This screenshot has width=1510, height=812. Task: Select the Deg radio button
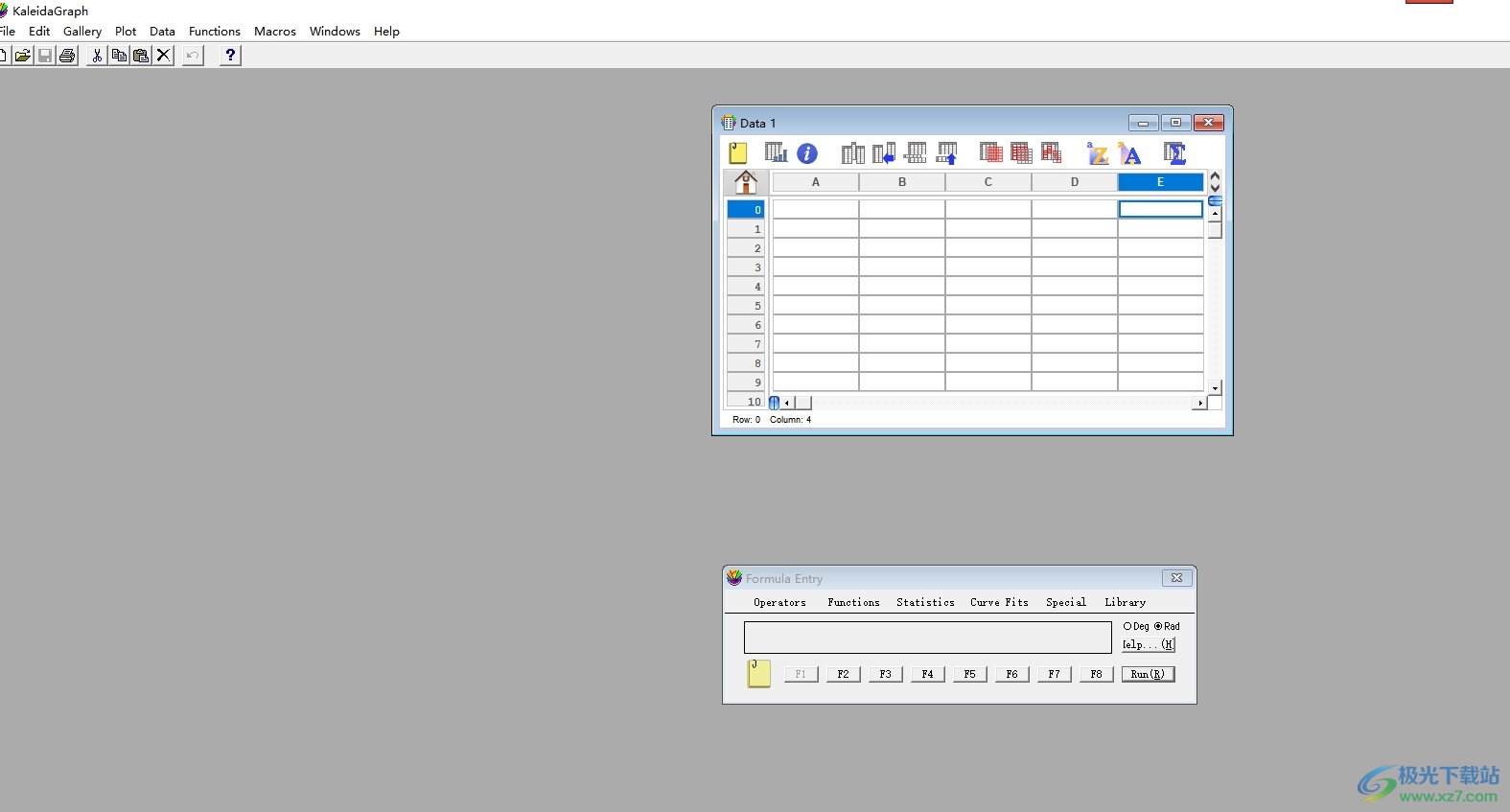pos(1128,626)
